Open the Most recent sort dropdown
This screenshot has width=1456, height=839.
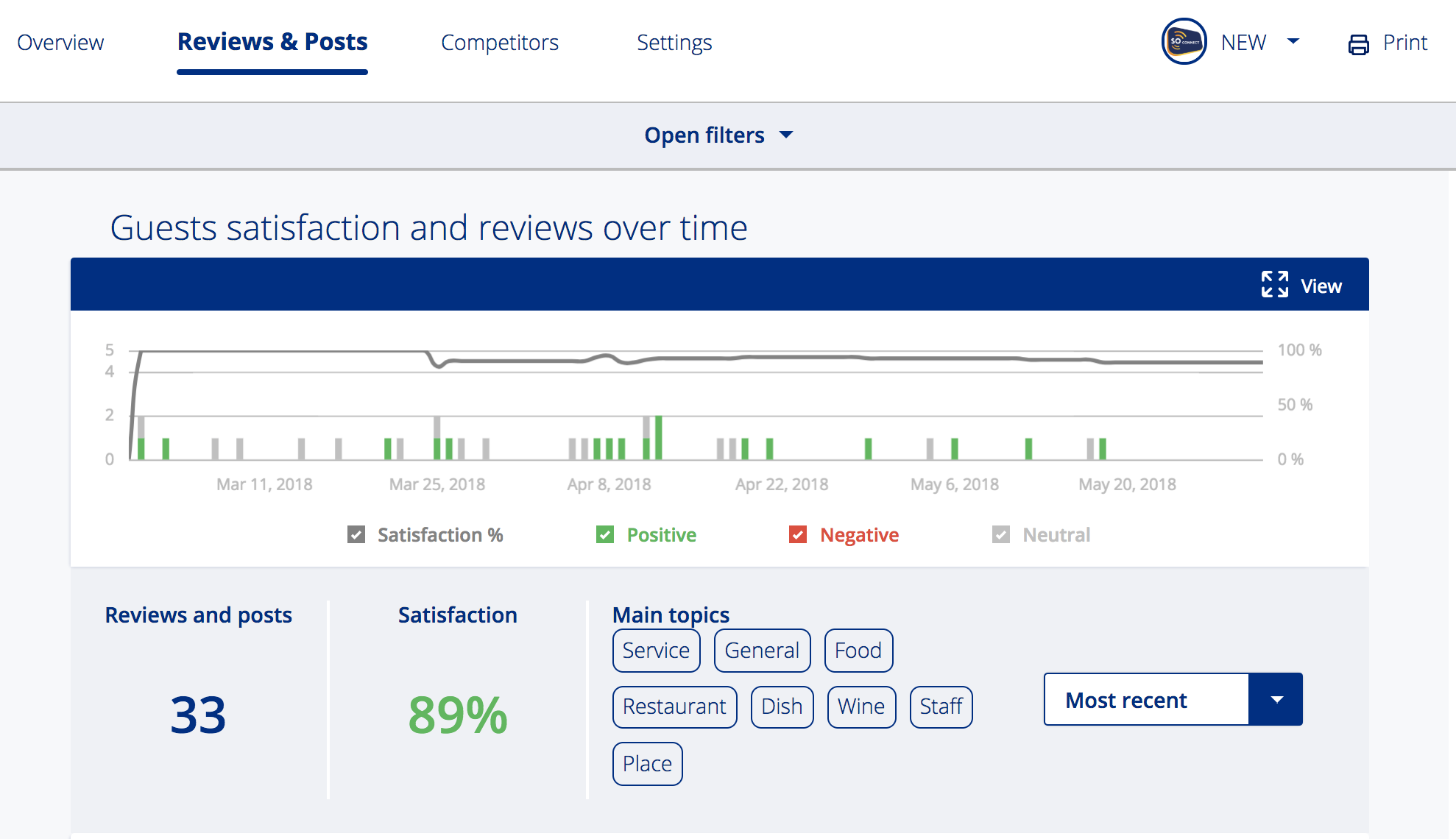click(1173, 699)
